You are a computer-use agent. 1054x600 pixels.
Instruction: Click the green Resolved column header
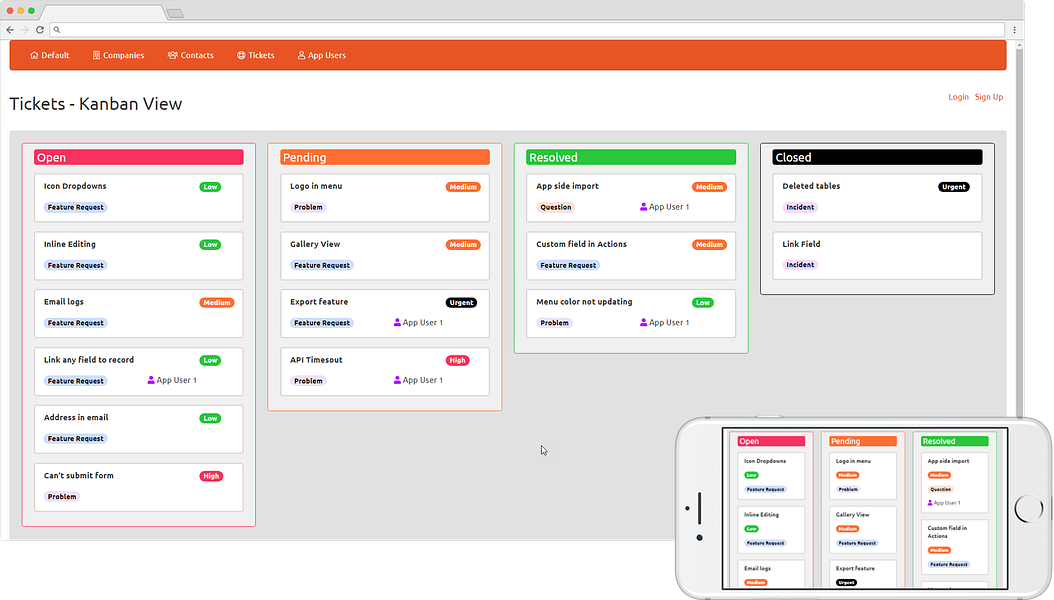631,157
